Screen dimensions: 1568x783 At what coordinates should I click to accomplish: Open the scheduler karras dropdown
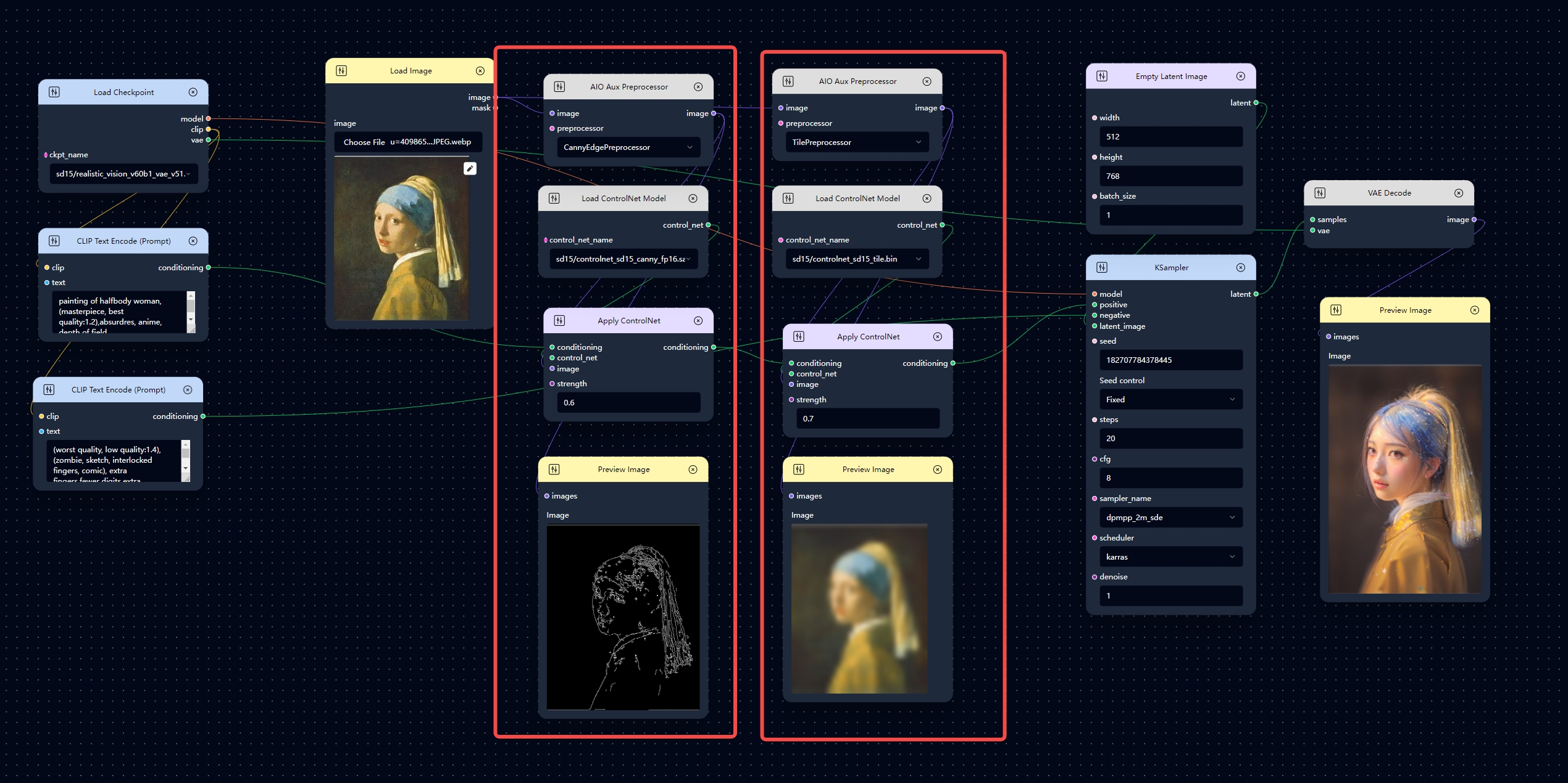tap(1171, 557)
